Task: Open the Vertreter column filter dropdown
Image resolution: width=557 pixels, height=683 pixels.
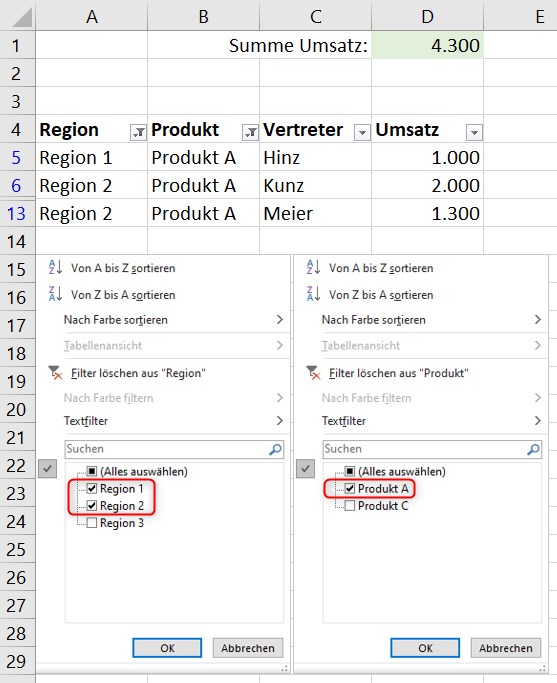Action: tap(362, 132)
